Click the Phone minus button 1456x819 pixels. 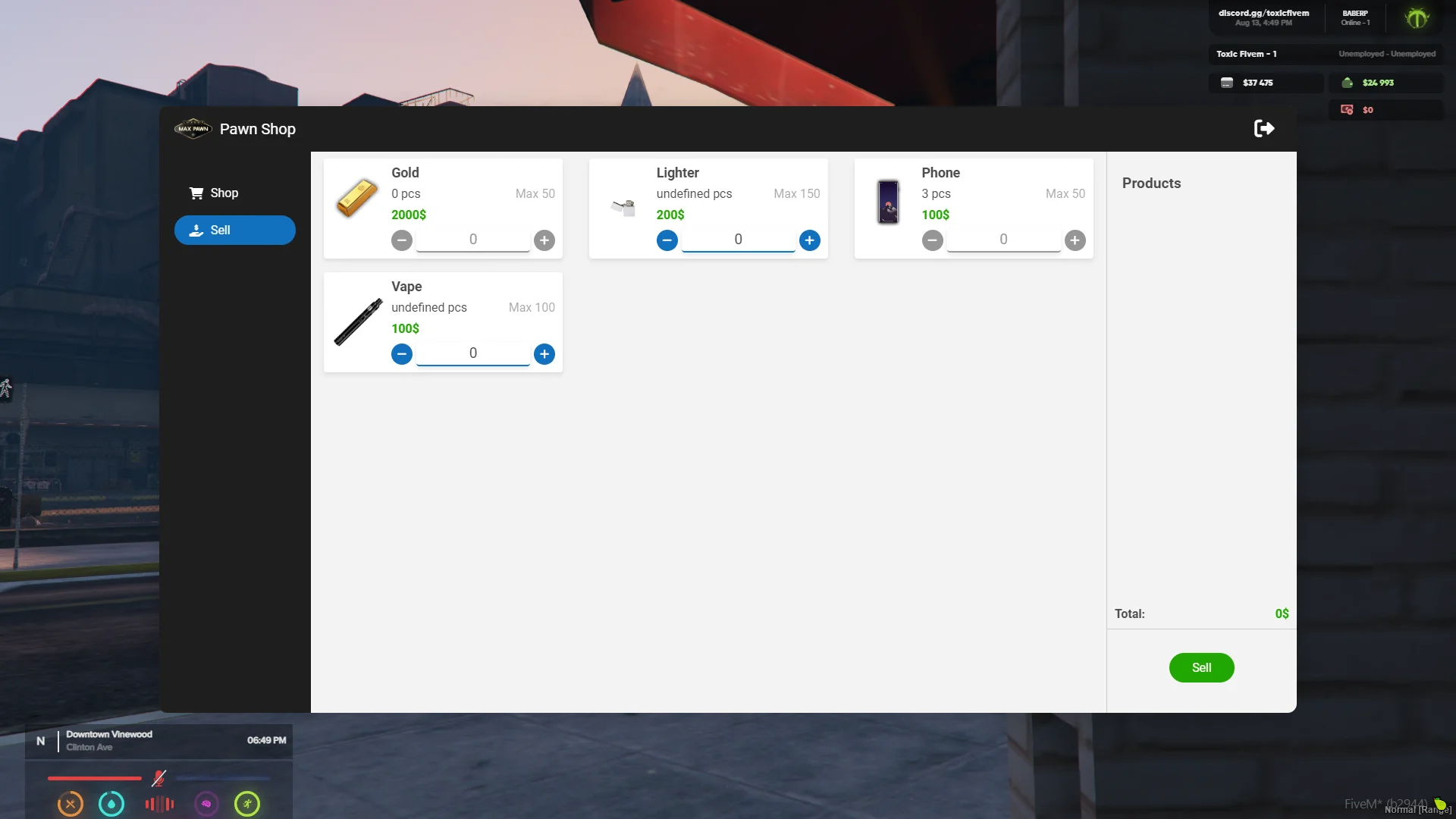pyautogui.click(x=932, y=240)
